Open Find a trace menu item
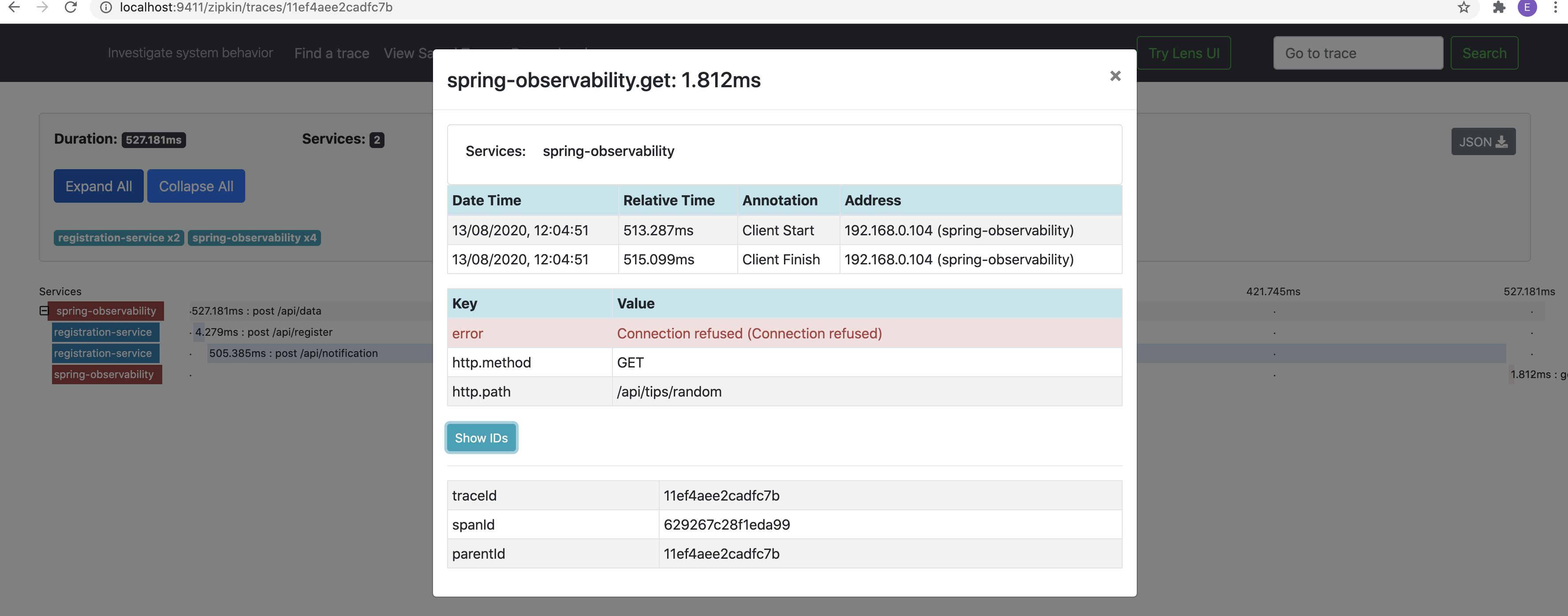The height and width of the screenshot is (616, 1568). coord(332,53)
